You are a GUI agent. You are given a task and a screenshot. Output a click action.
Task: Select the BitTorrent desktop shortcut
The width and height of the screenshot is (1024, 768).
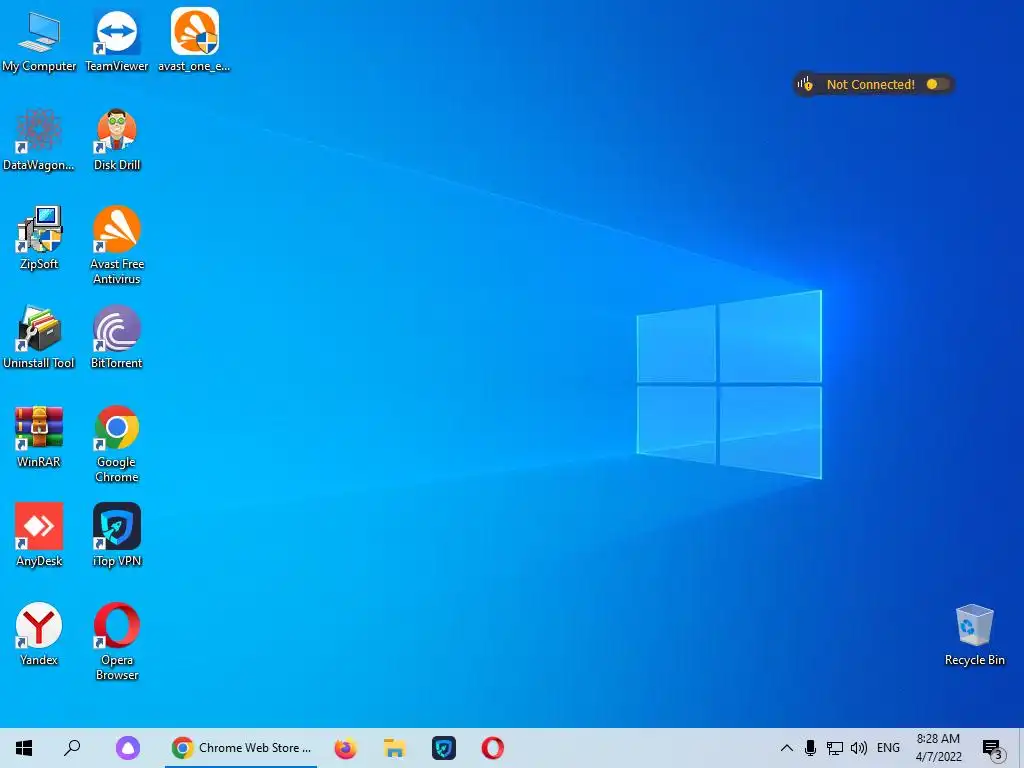[x=117, y=338]
